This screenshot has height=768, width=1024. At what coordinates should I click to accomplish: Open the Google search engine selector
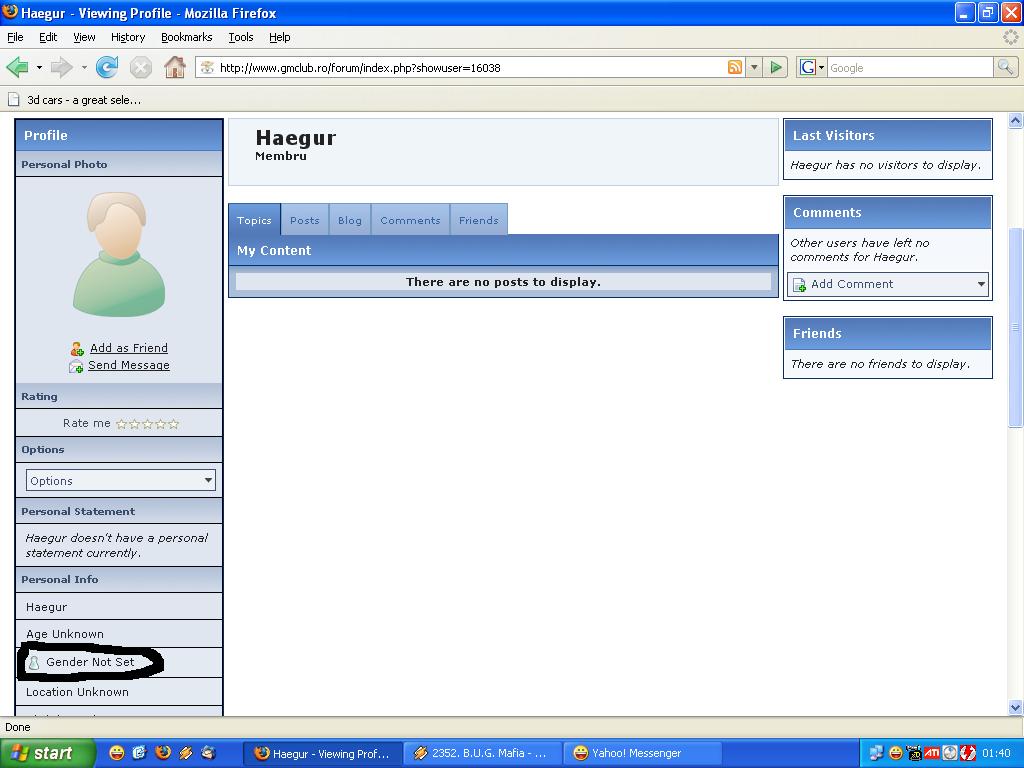tap(812, 67)
